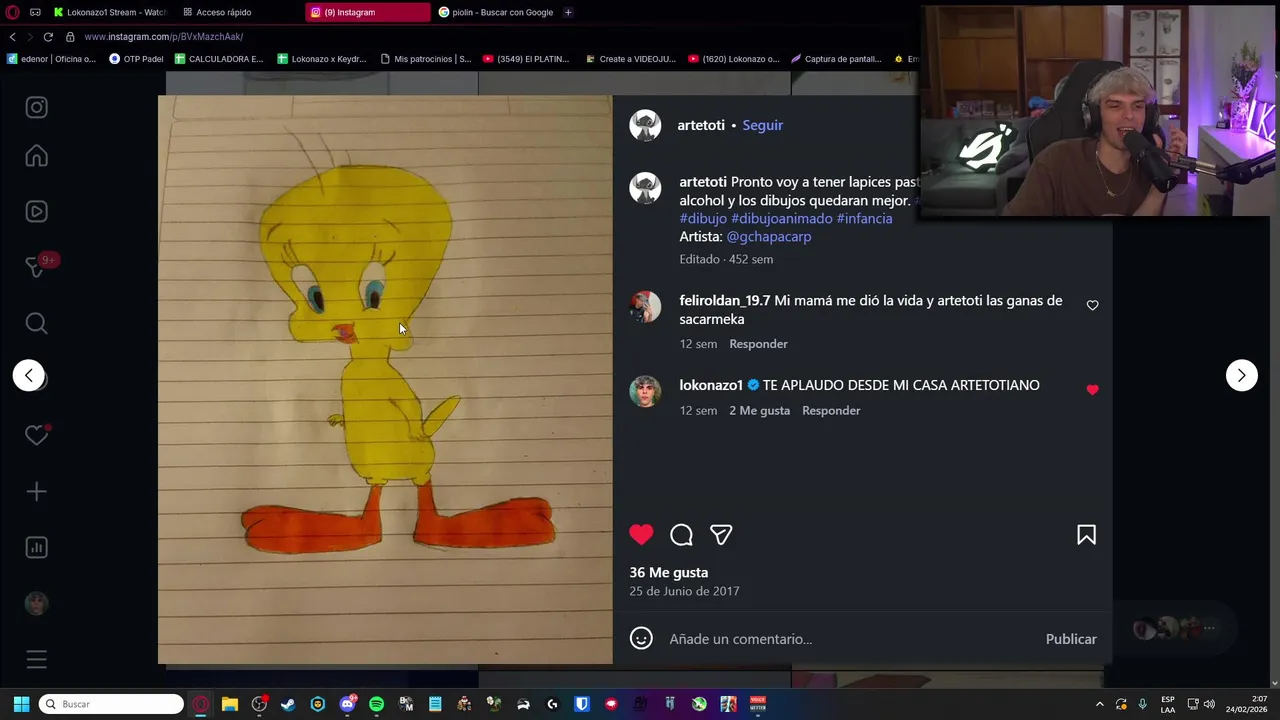This screenshot has height=720, width=1280.
Task: Open artetoti username in post header
Action: (x=701, y=125)
